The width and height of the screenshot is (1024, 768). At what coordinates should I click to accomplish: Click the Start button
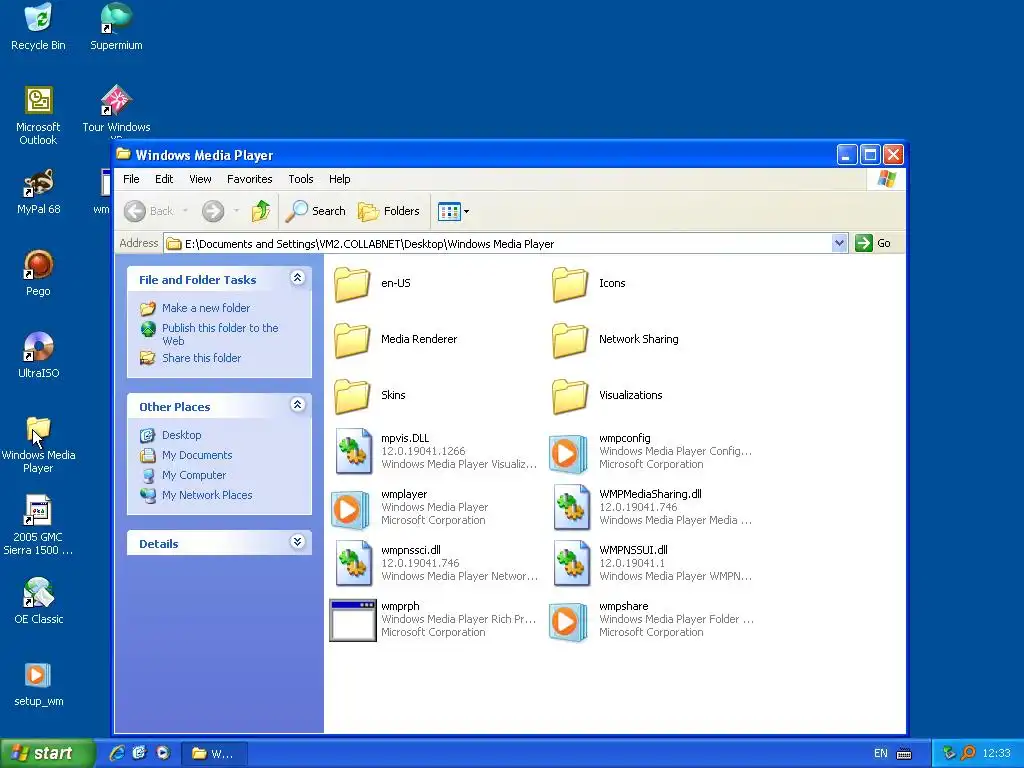click(48, 753)
